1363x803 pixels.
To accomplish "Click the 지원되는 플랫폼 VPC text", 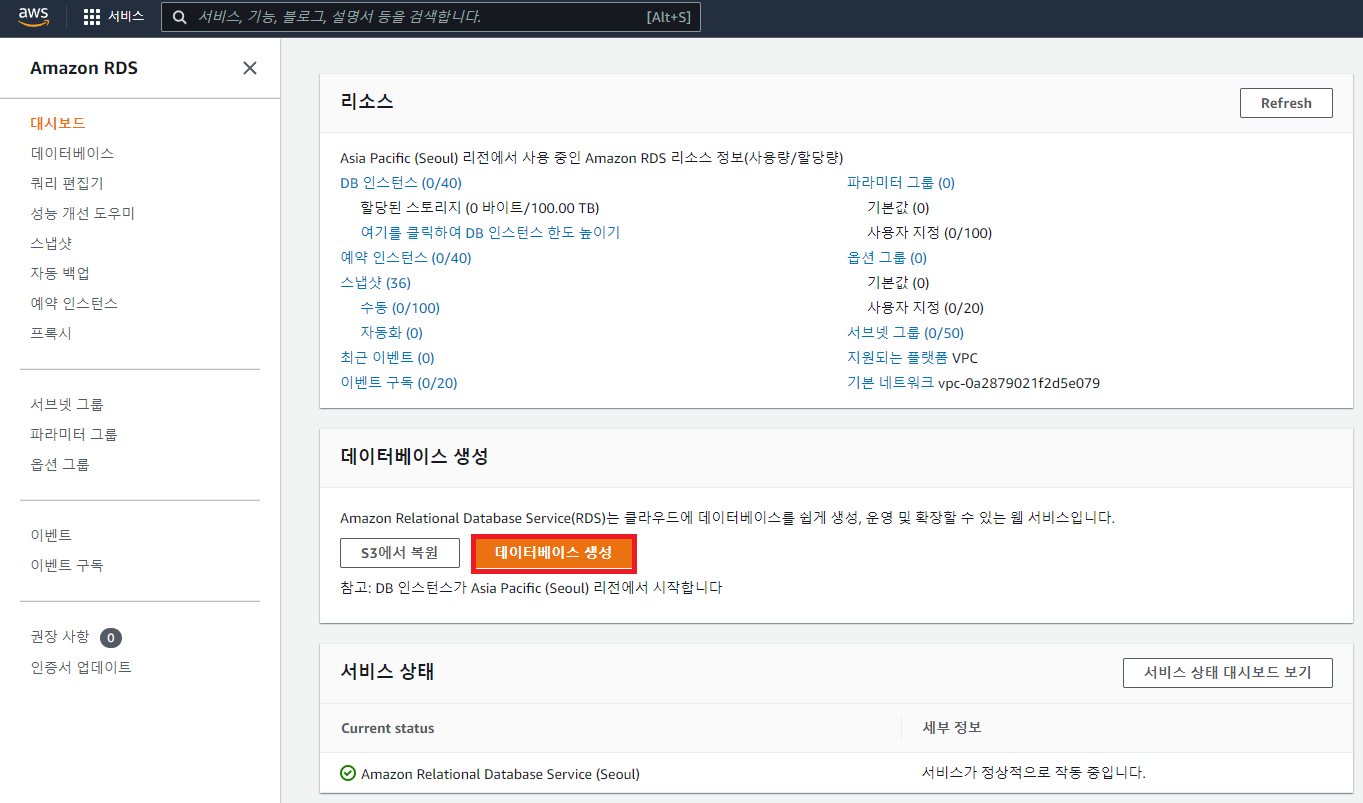I will pyautogui.click(x=912, y=357).
